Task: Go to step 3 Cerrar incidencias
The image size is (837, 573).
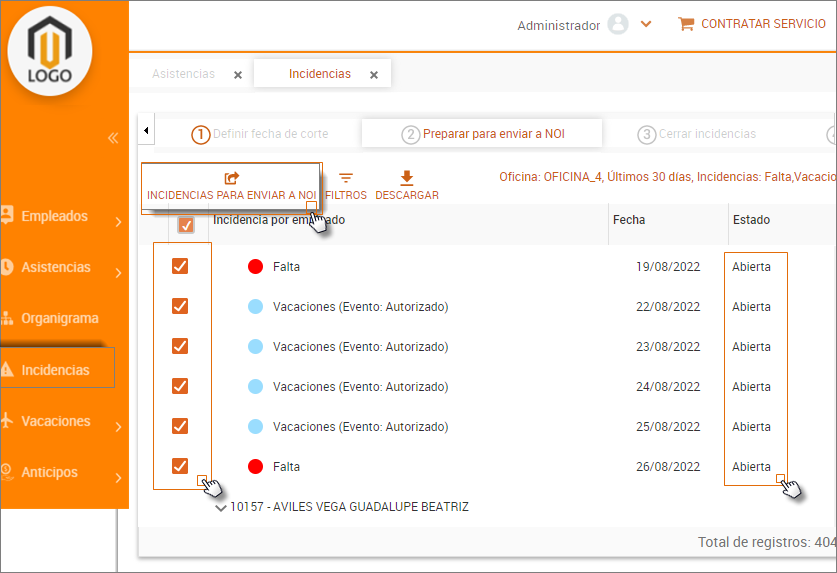Action: tap(697, 134)
